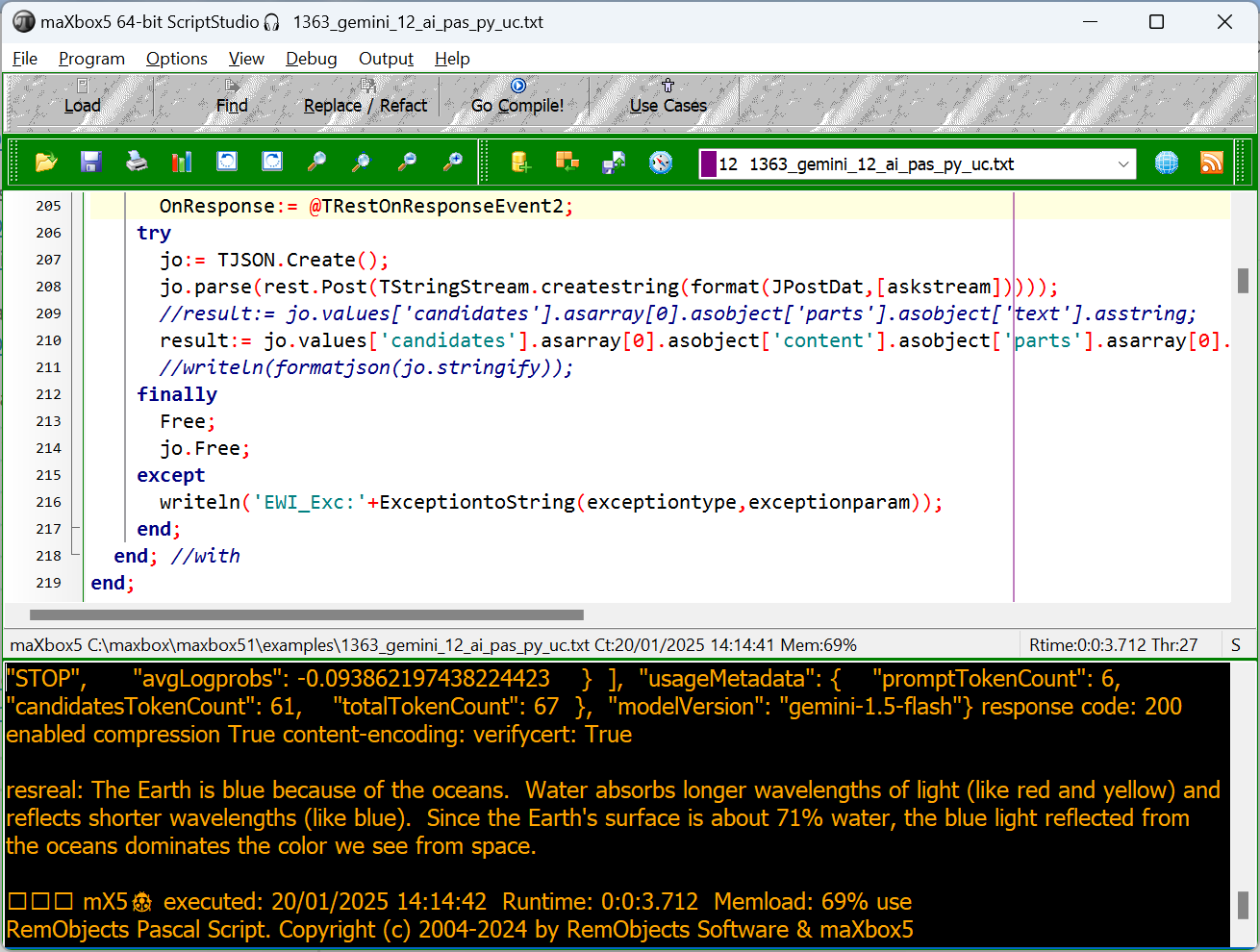Click the 'finally' keyword on line 212
Screen dimensions: 1260x952
click(x=177, y=394)
